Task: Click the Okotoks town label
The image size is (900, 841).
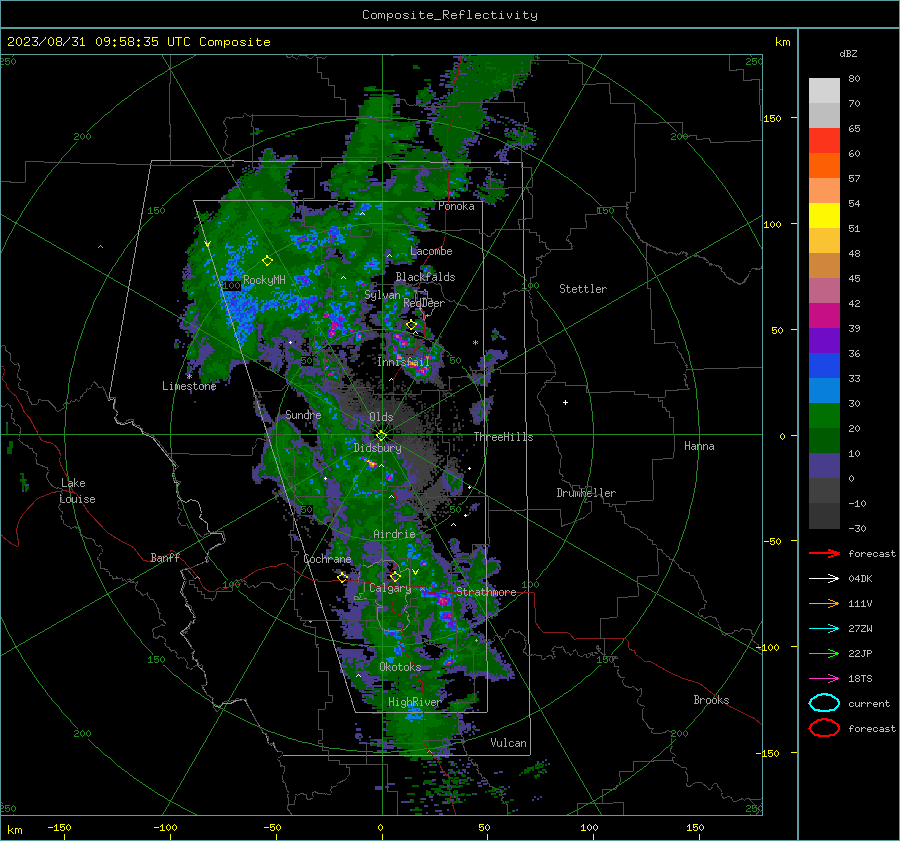Action: click(x=400, y=667)
